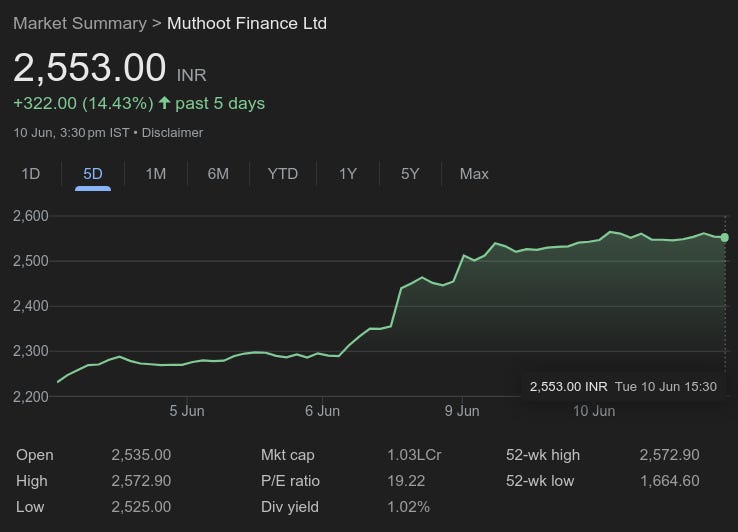Click the Open value 2,535.00
The width and height of the screenshot is (738, 532).
(x=141, y=455)
